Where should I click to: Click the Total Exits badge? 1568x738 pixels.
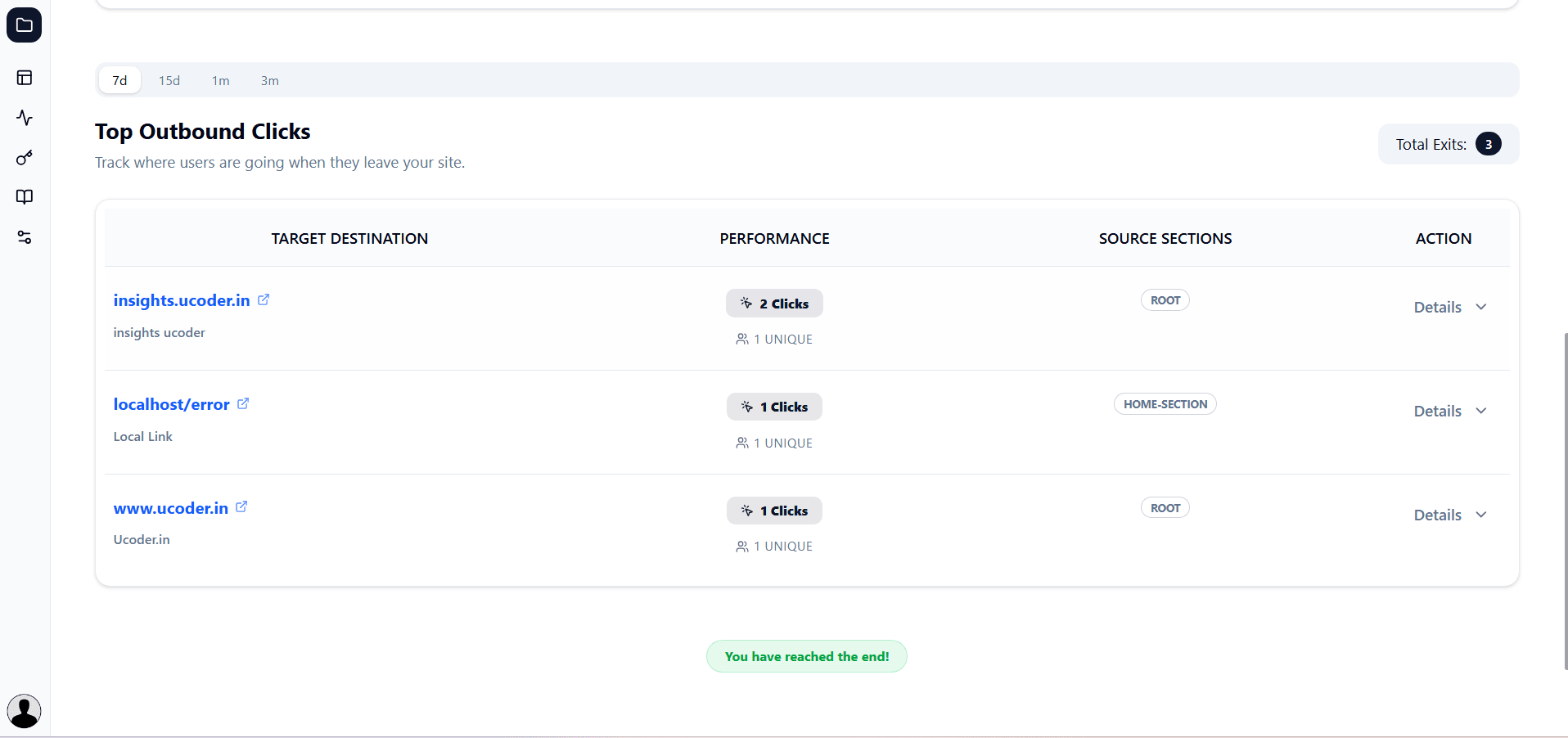click(1449, 144)
